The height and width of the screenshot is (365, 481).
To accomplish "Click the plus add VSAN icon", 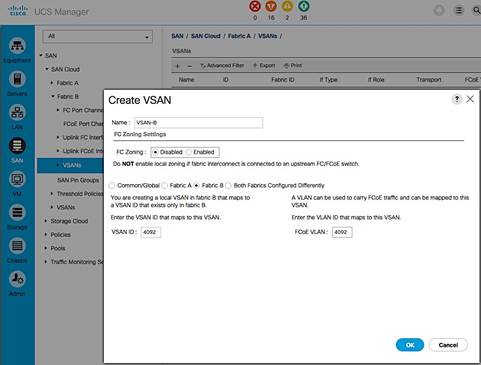I will 177,66.
